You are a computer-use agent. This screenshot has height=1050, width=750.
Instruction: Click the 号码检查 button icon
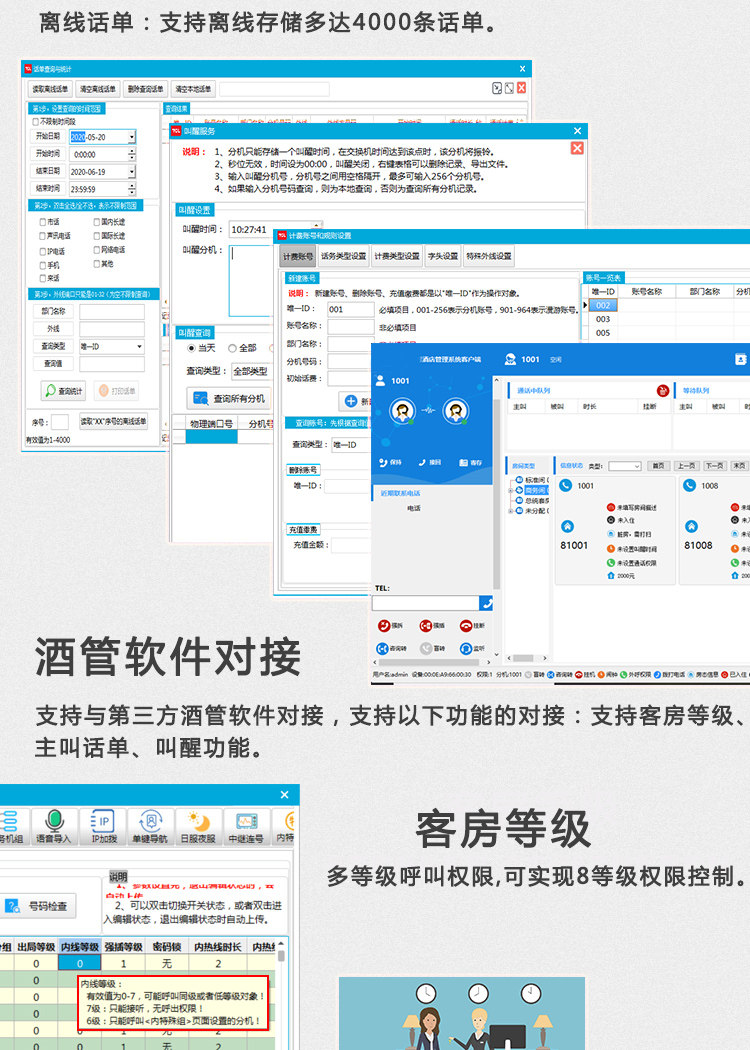coord(12,906)
